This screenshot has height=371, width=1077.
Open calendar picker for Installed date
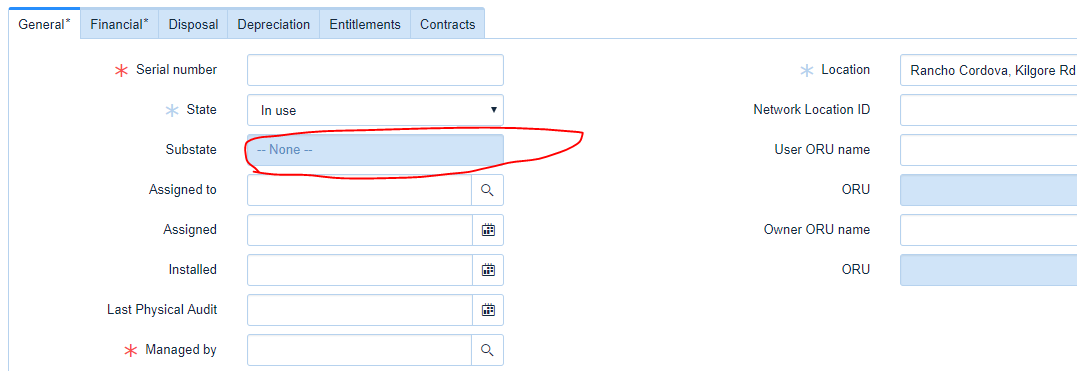488,270
